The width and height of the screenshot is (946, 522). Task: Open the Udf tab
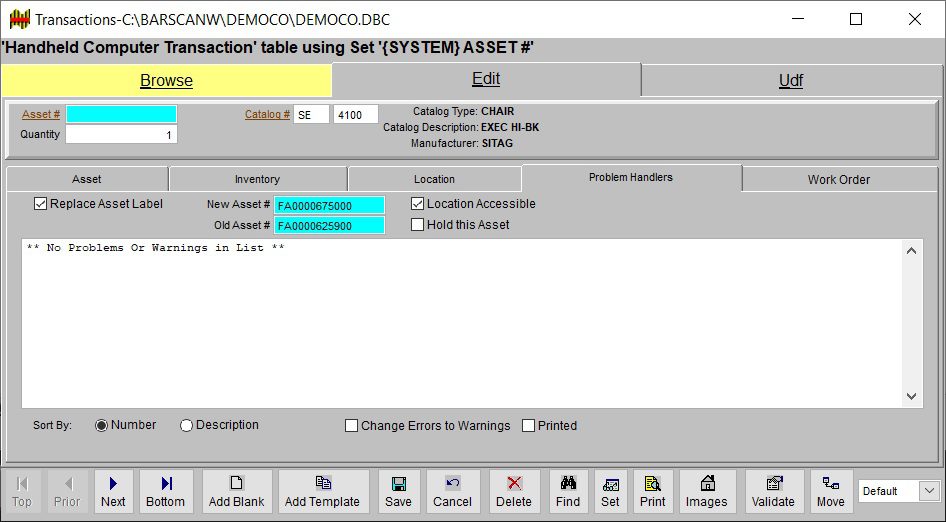tap(791, 80)
